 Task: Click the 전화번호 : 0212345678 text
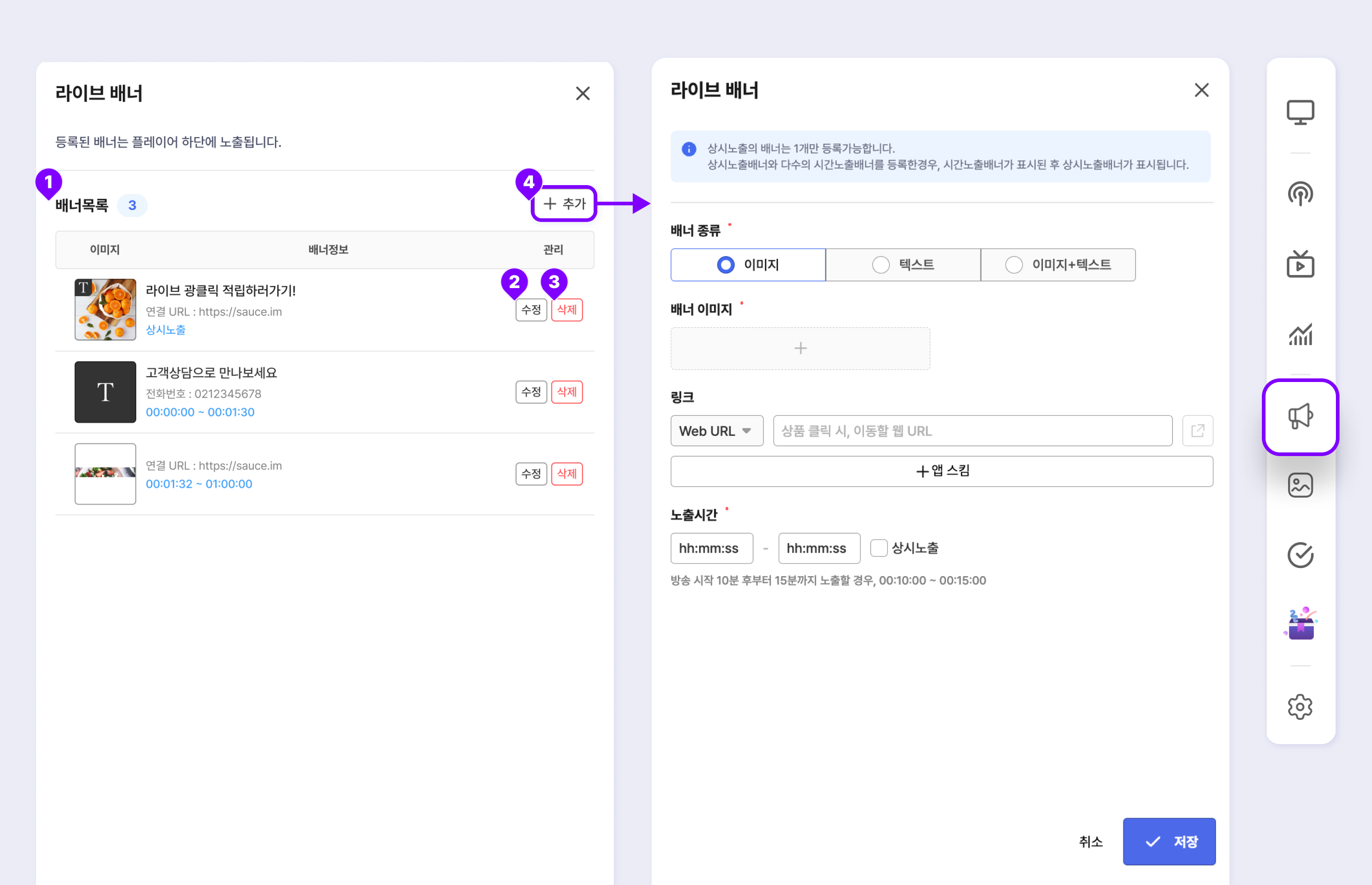(203, 394)
